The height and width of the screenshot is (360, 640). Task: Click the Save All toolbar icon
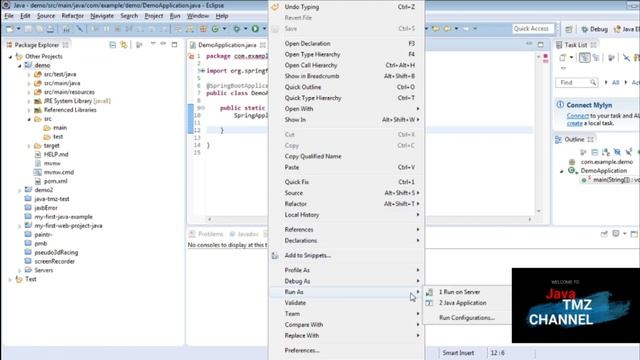pyautogui.click(x=39, y=29)
